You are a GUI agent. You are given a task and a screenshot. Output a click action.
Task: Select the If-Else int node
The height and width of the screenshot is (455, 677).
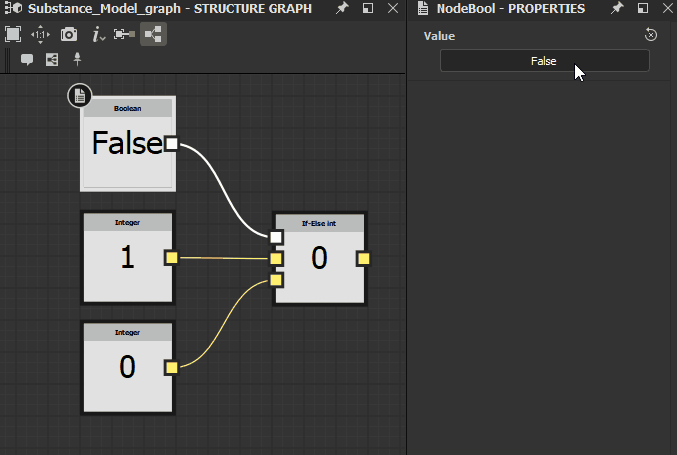319,259
